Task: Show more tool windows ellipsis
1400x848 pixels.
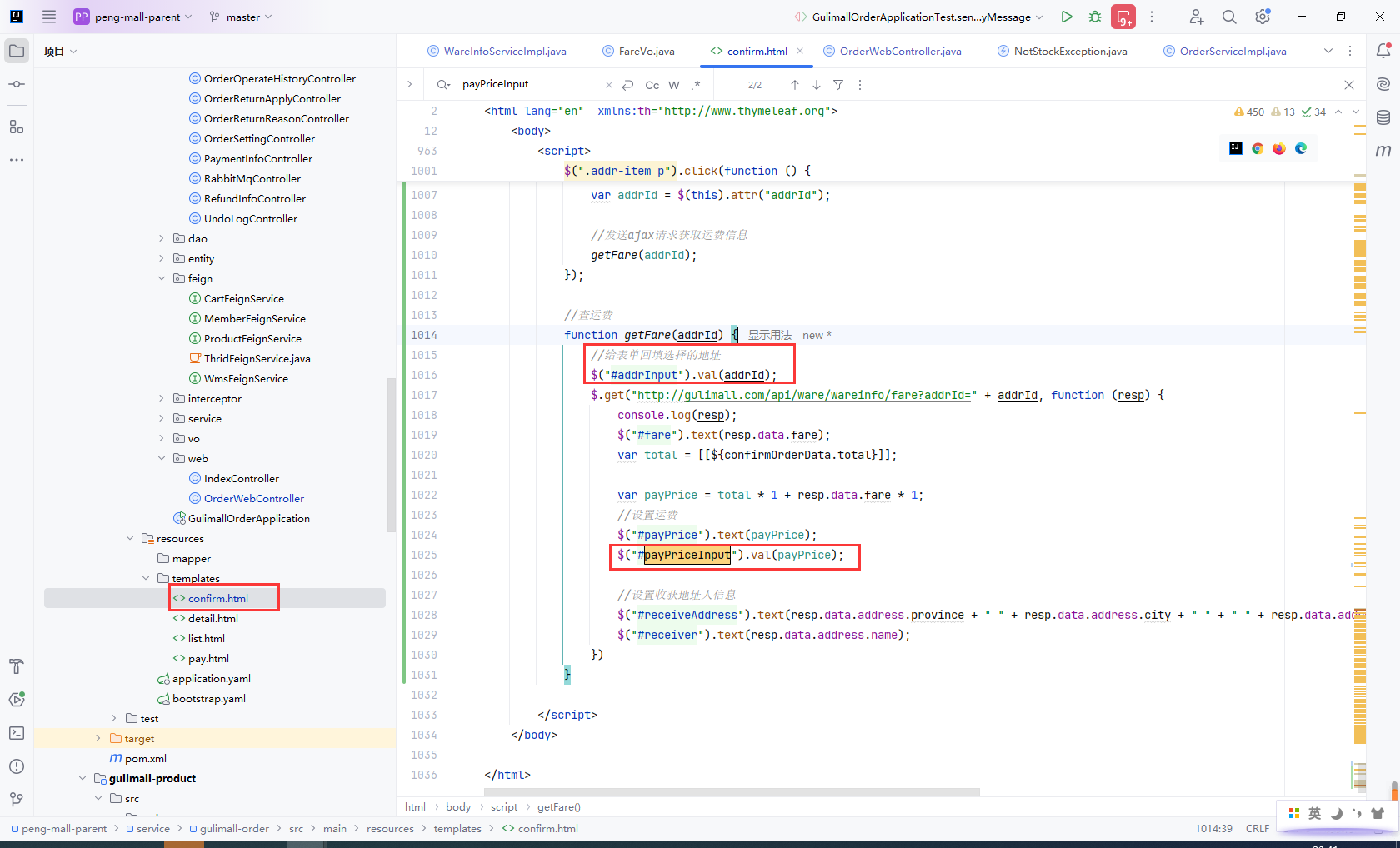Action: pos(17,160)
